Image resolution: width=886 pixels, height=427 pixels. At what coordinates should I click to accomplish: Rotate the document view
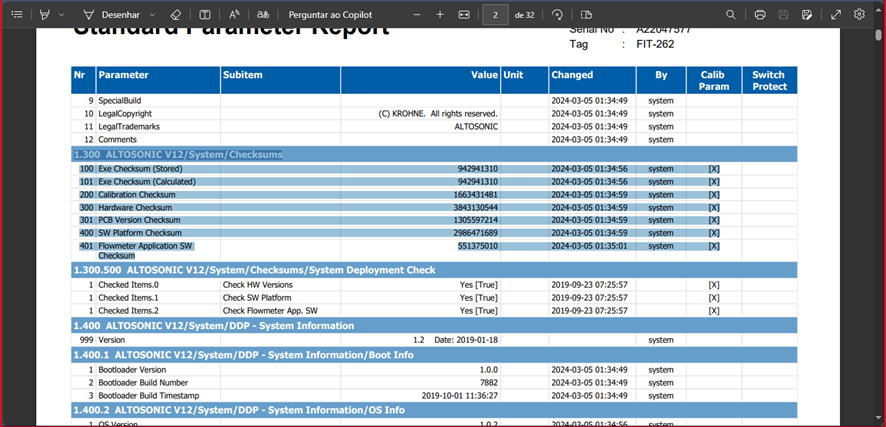click(557, 15)
